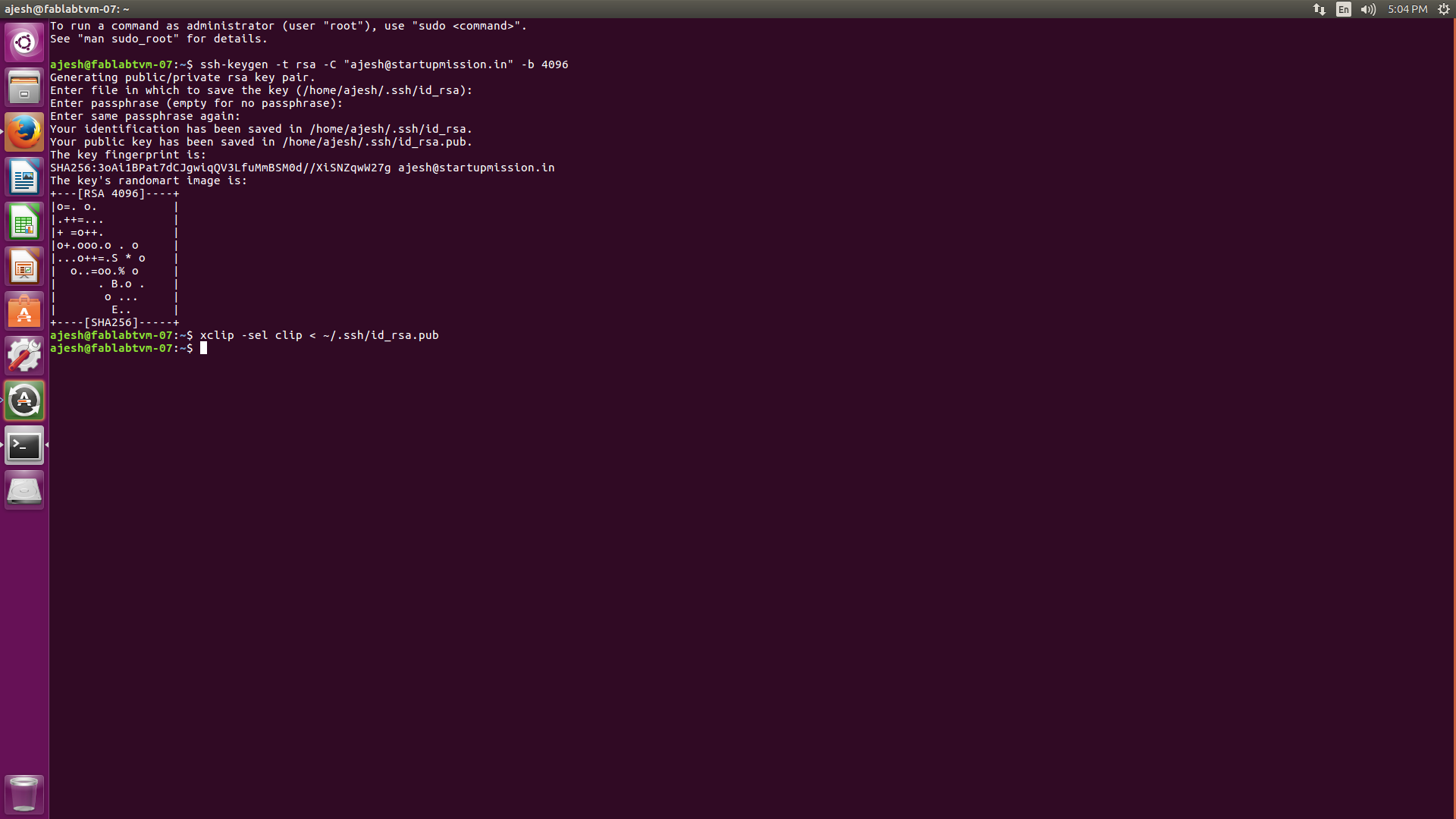
Task: Open the sound indicator menu
Action: point(1367,9)
